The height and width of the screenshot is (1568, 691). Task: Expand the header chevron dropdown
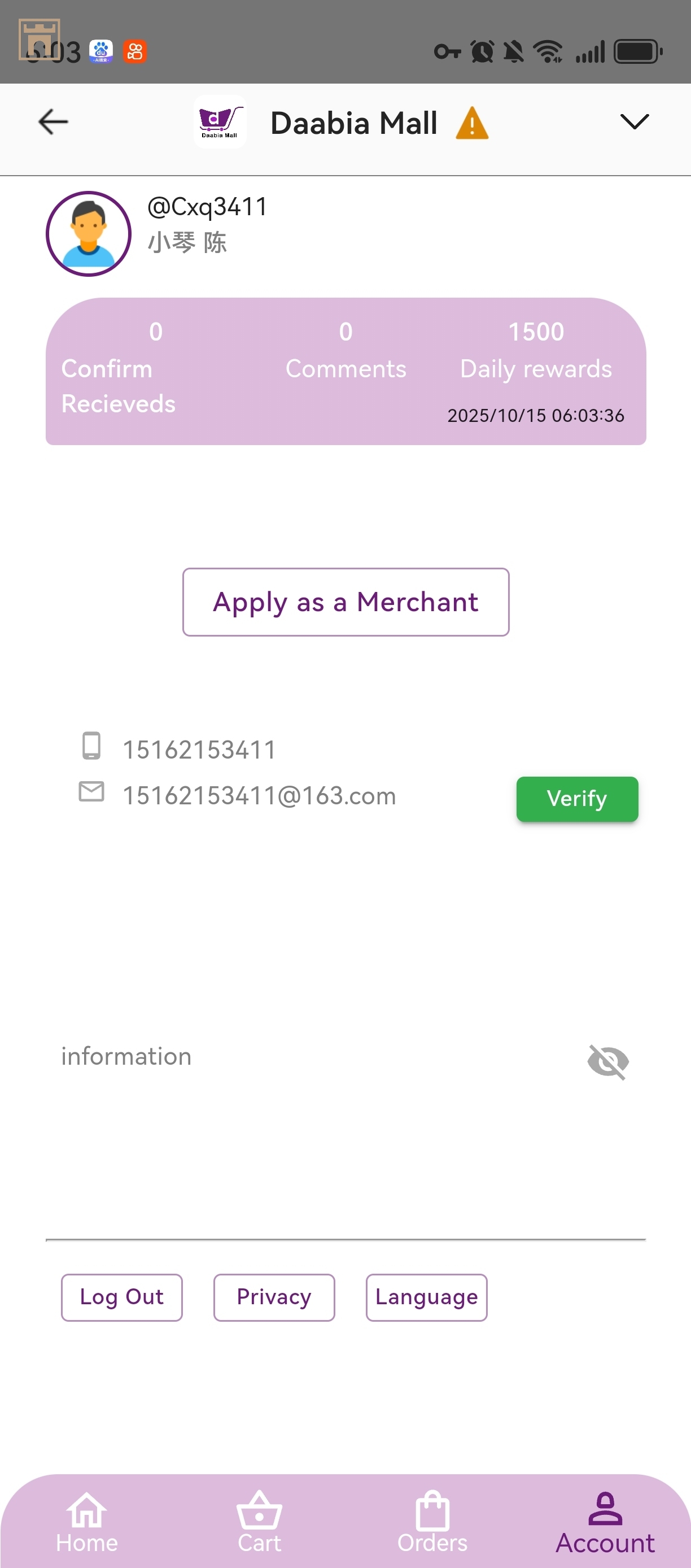635,122
